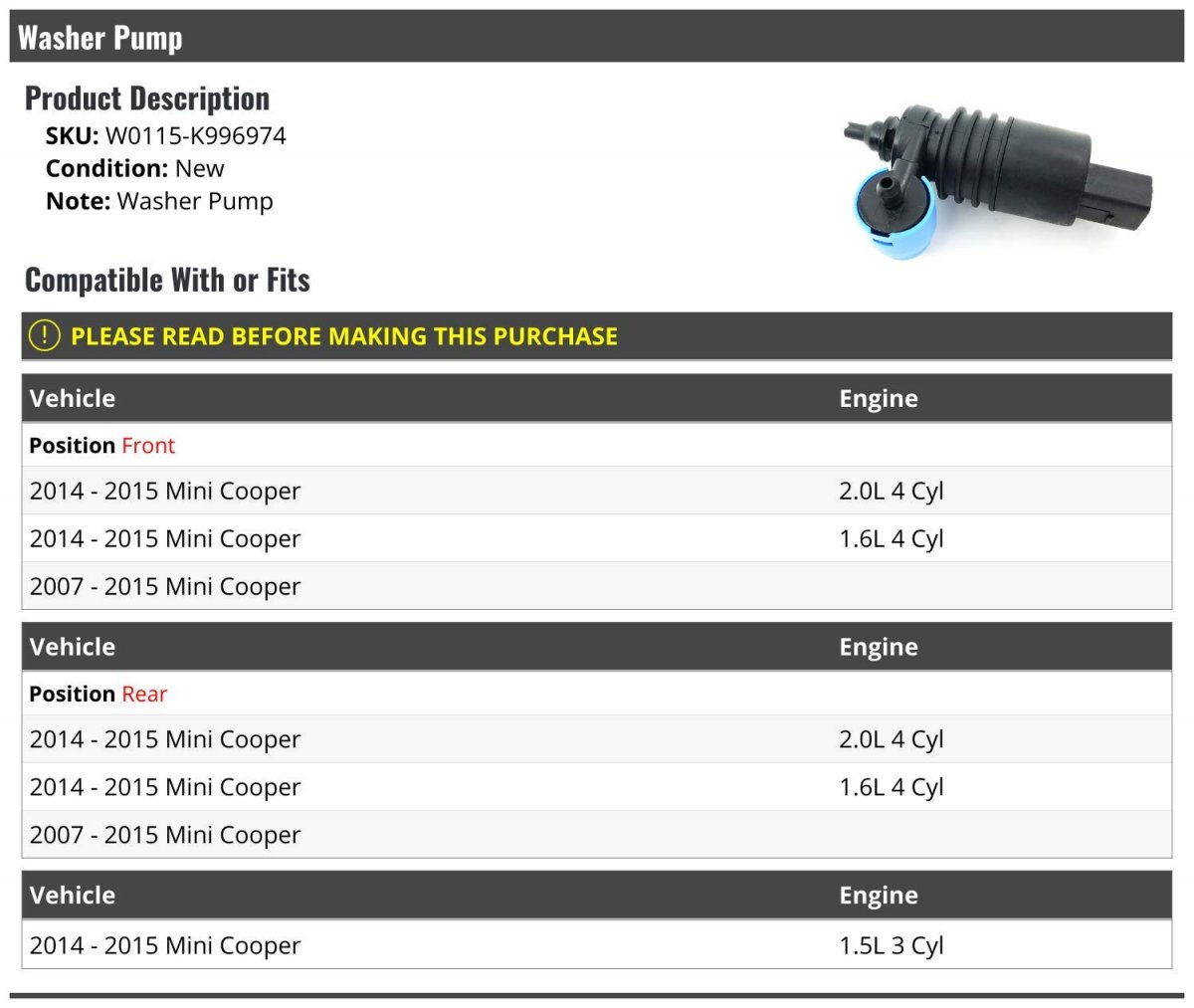The width and height of the screenshot is (1194, 1008).
Task: Click the yellow exclamation warning icon
Action: [45, 335]
